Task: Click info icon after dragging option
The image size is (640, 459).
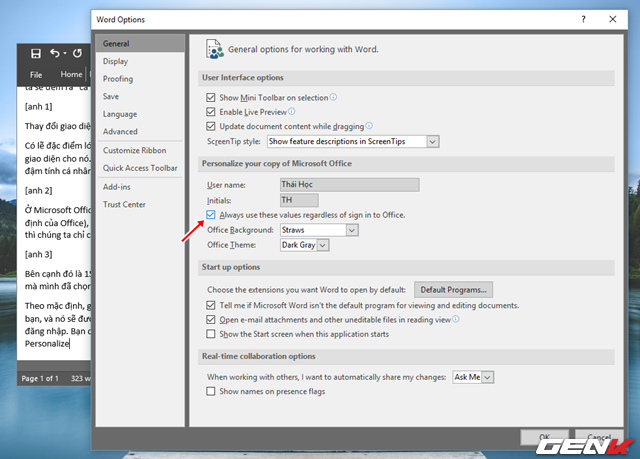Action: click(370, 126)
